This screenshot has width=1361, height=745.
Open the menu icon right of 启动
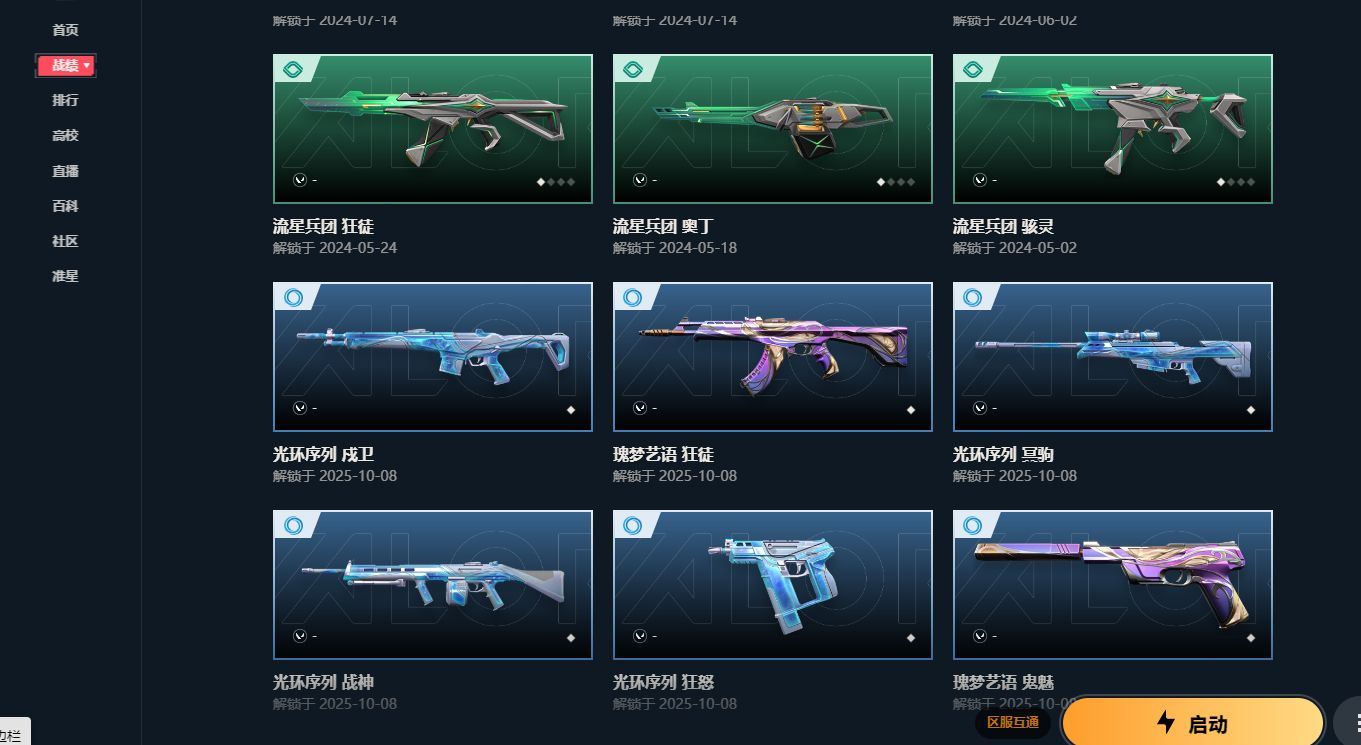pos(1350,723)
